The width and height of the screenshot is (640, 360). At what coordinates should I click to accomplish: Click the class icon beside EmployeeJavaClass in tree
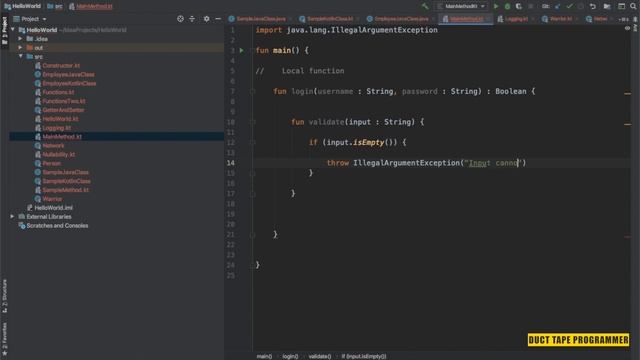(38, 74)
